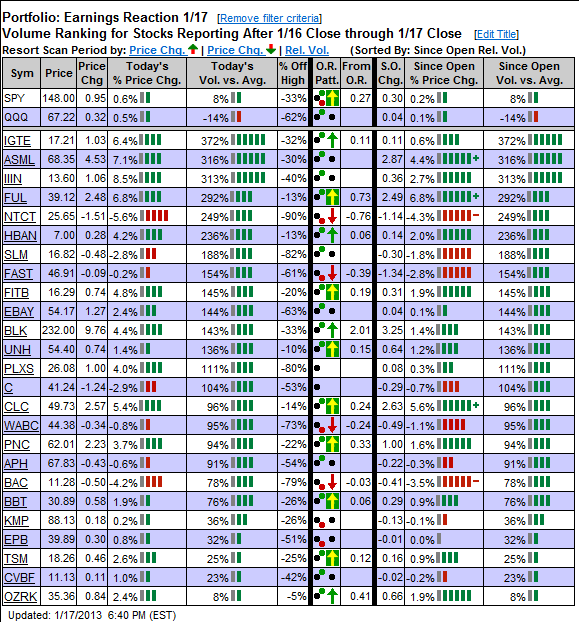Click BLK's green up arrow pattern icon
This screenshot has width=579, height=622.
pyautogui.click(x=332, y=330)
